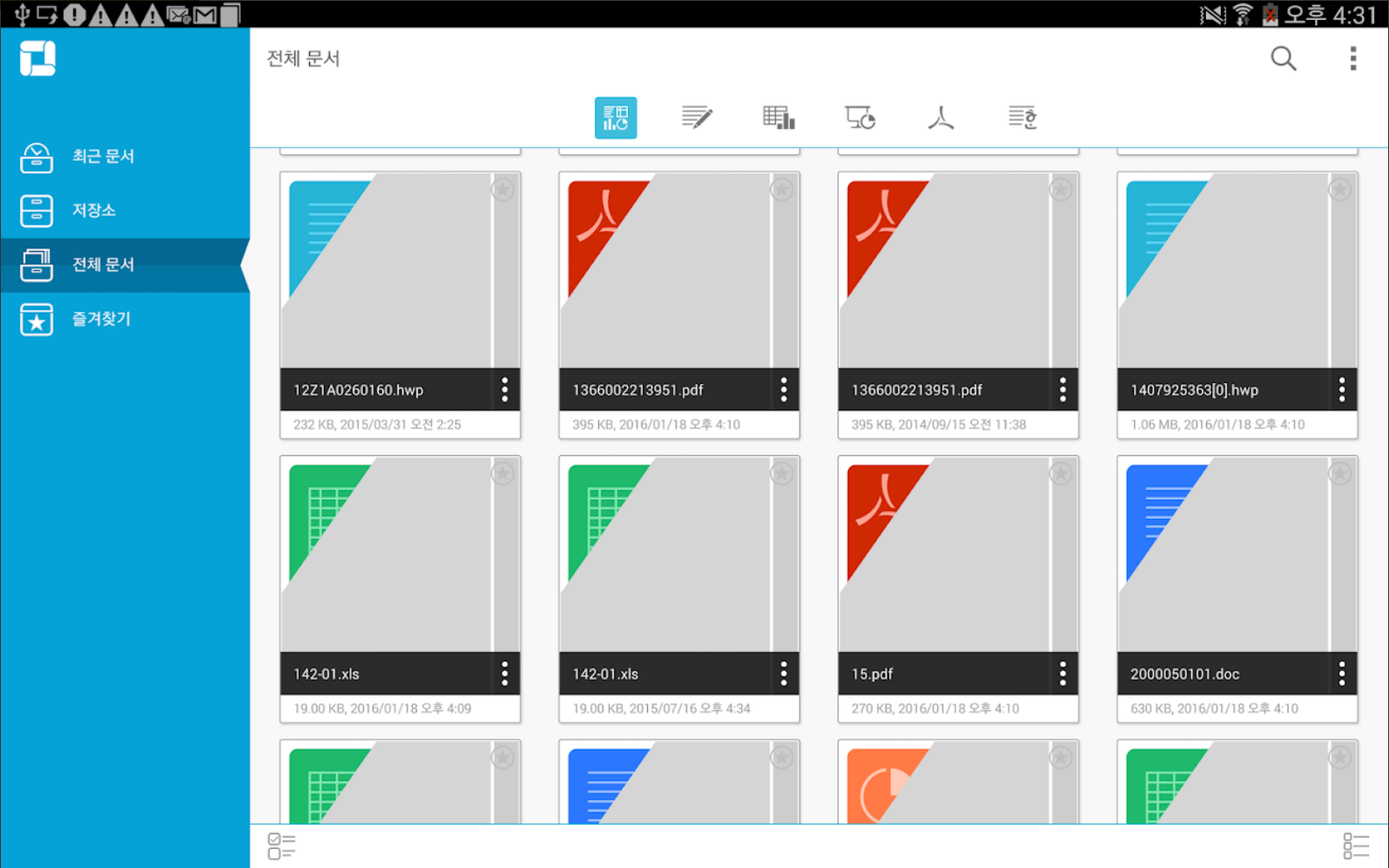Open thumbnail of 2000050101.doc
This screenshot has width=1389, height=868.
[x=1237, y=555]
